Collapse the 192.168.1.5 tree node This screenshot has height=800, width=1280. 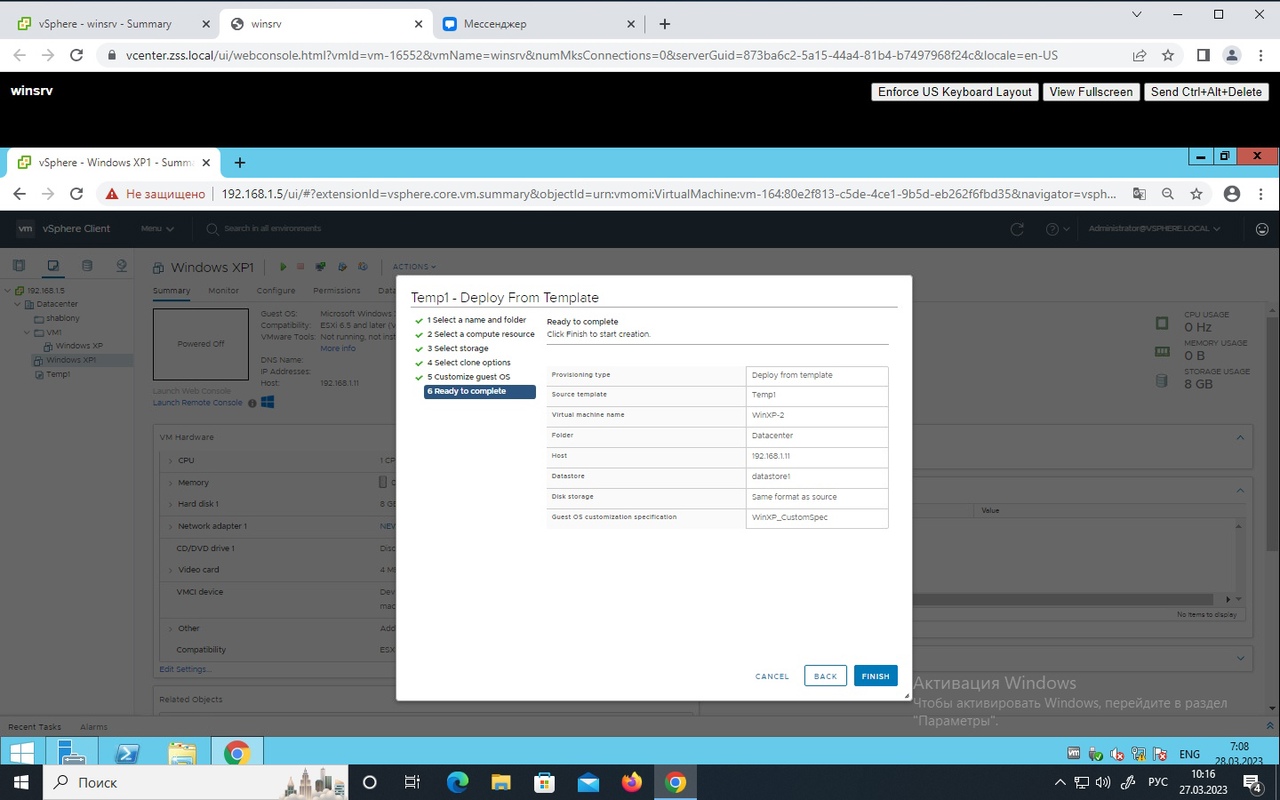click(x=8, y=290)
